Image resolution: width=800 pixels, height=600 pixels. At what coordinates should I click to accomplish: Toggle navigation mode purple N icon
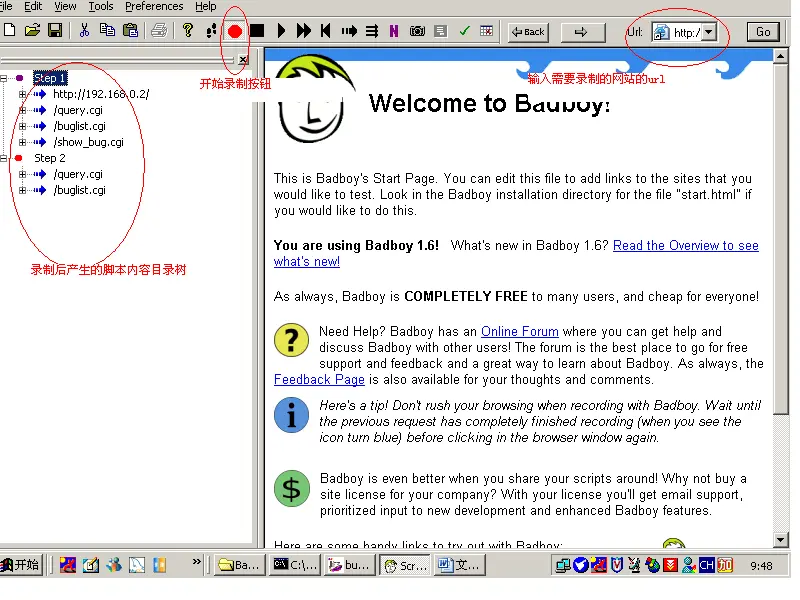tap(393, 32)
